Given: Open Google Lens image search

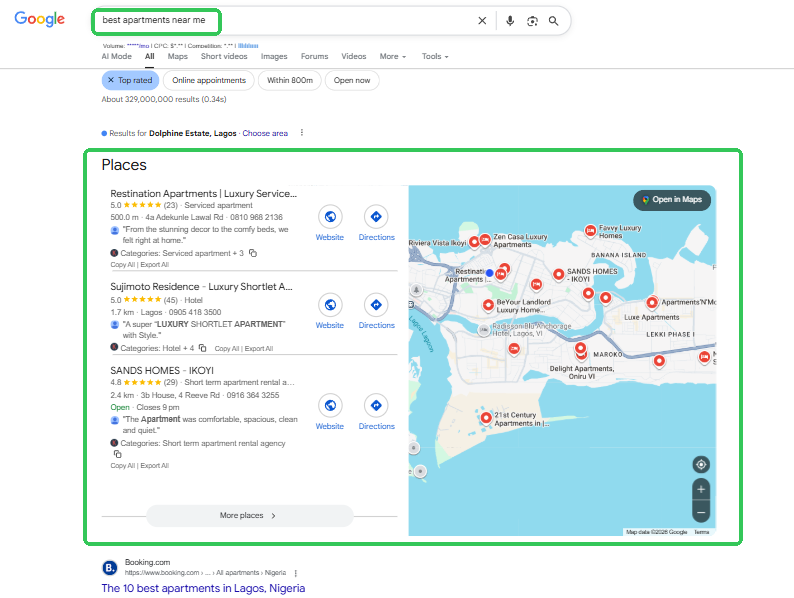Looking at the screenshot, I should [x=532, y=20].
